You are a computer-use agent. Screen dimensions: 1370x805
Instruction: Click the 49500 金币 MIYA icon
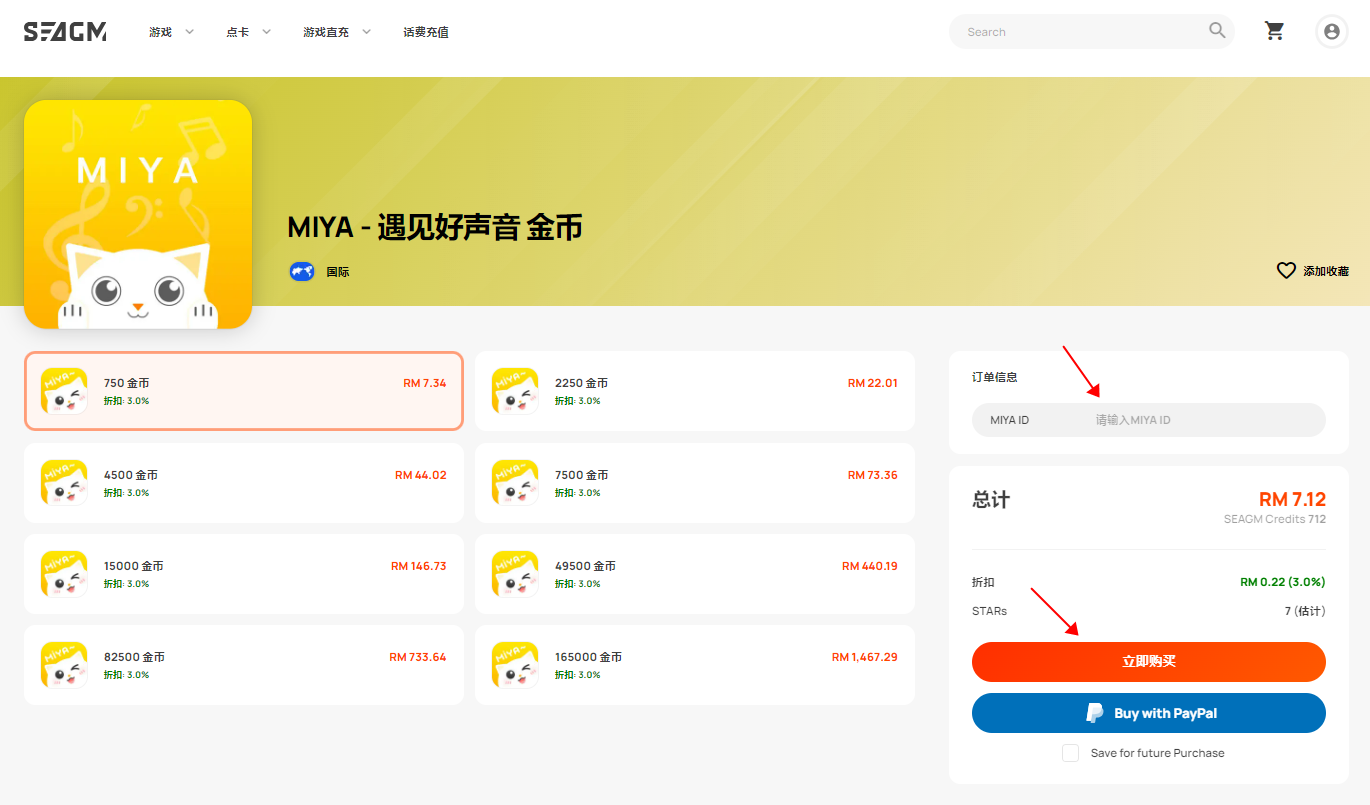[515, 574]
